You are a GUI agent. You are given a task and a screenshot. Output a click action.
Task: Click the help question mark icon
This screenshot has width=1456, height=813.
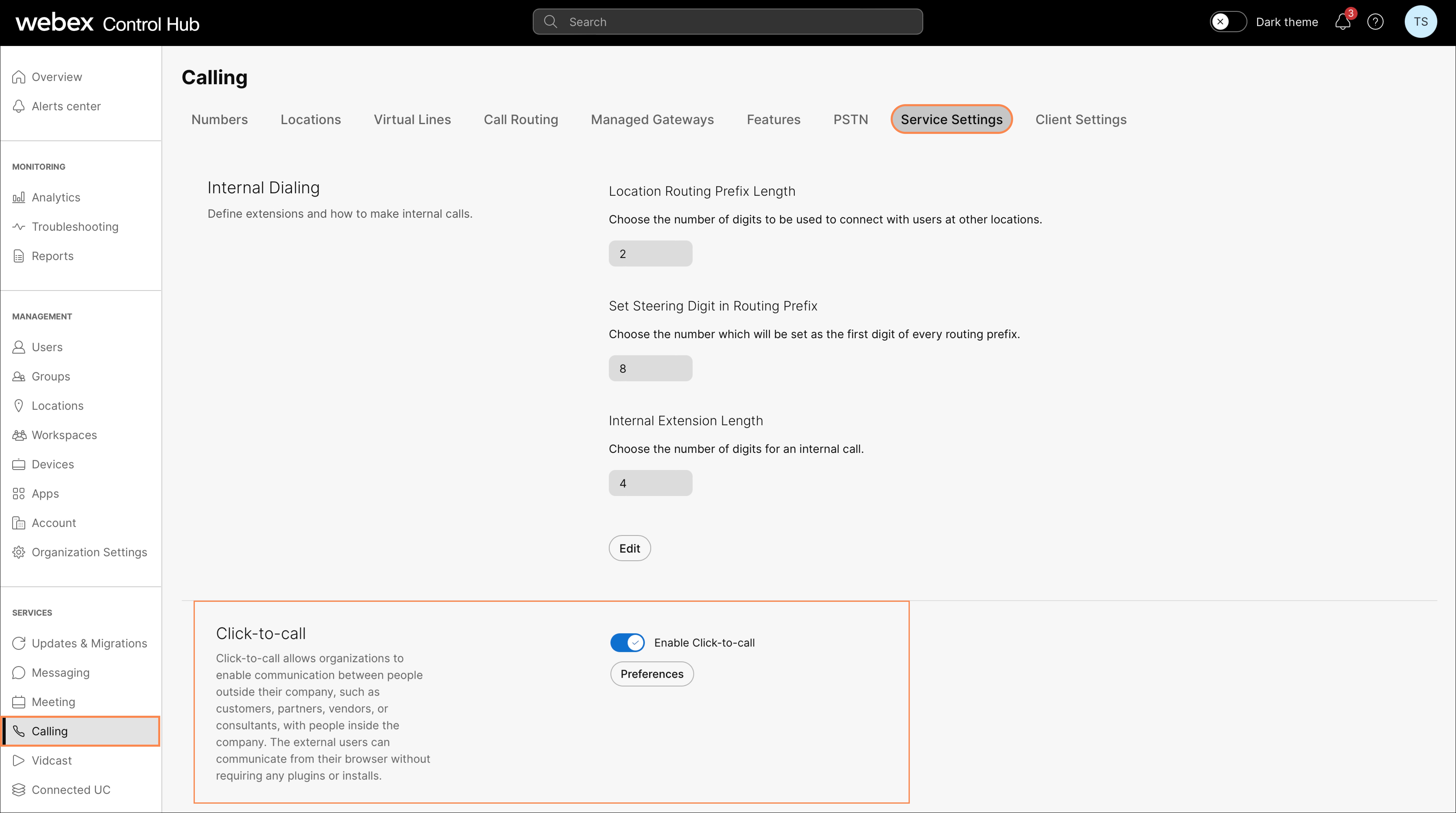1375,22
